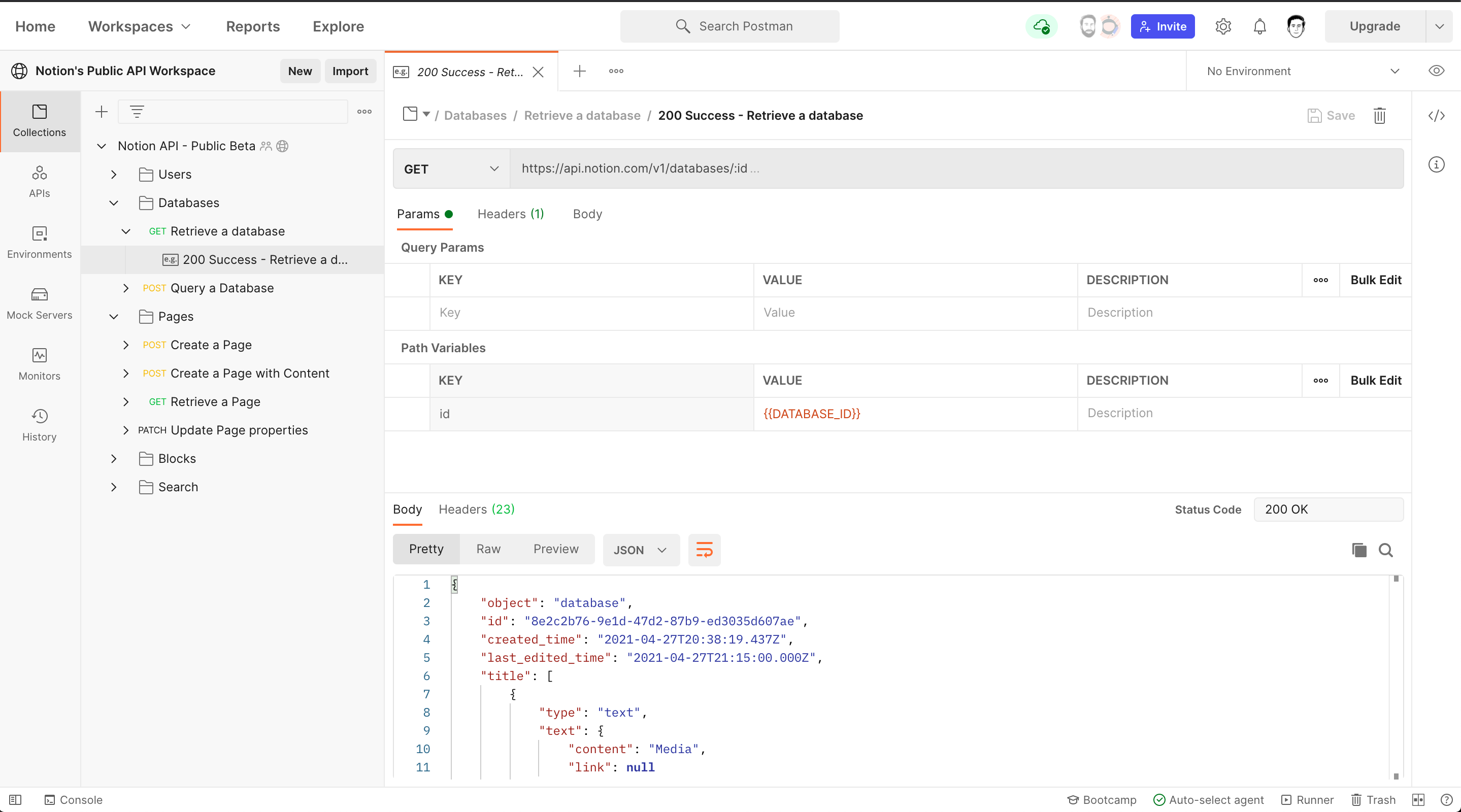Open the code snippet panel

1436,116
